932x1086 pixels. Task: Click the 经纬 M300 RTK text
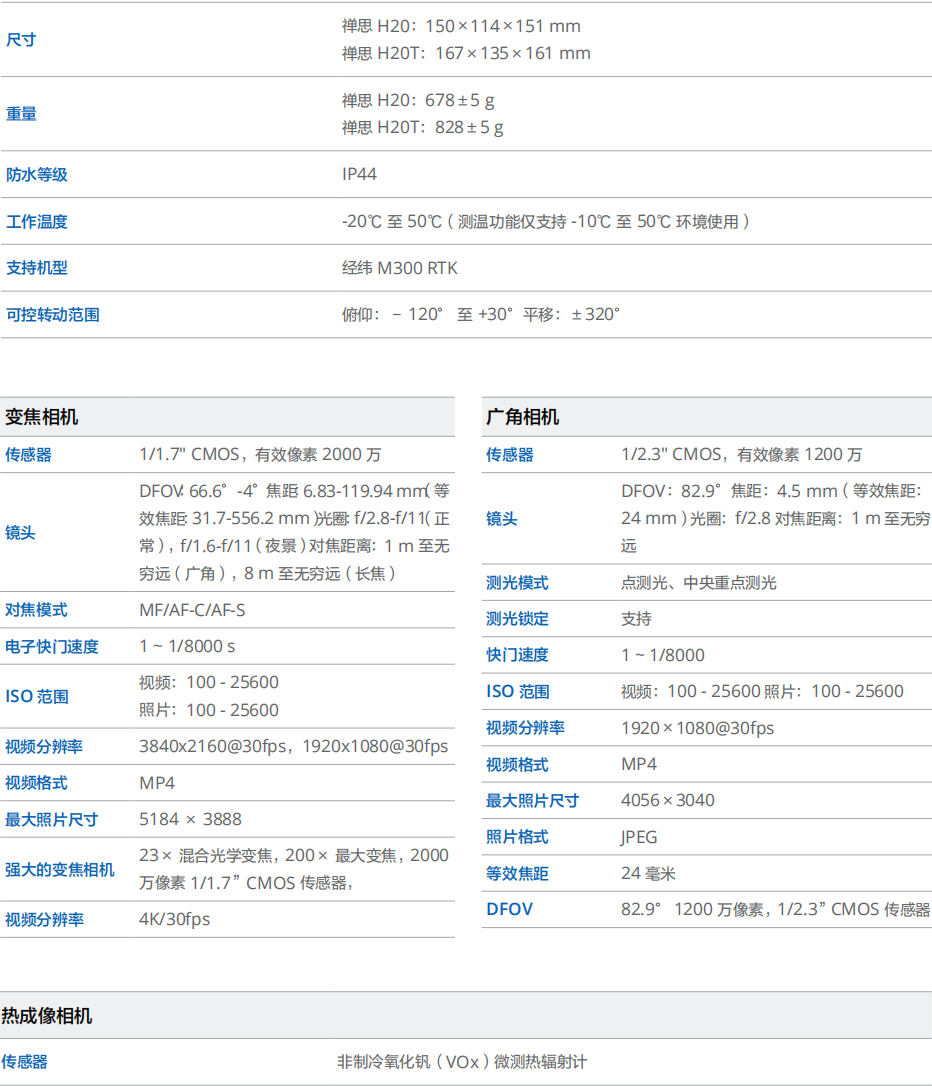tap(399, 268)
